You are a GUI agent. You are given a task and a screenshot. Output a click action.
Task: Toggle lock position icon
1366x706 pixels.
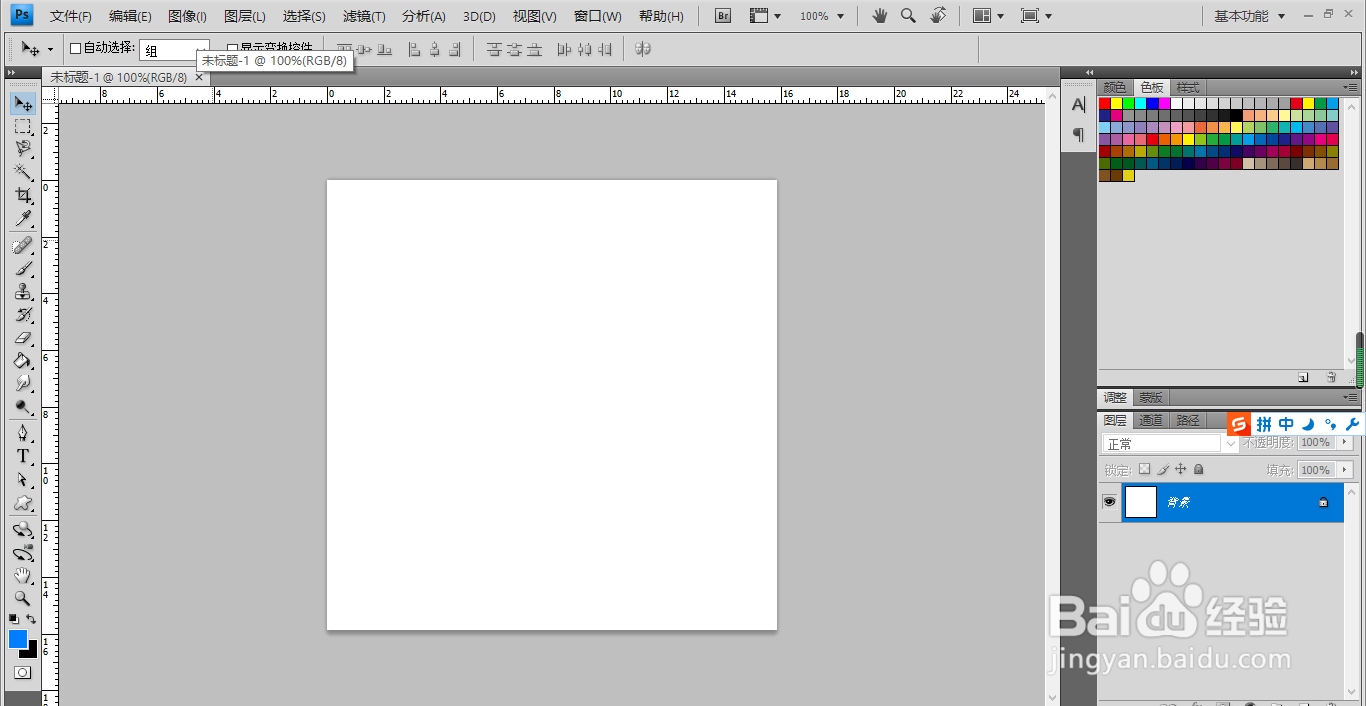[x=1181, y=469]
